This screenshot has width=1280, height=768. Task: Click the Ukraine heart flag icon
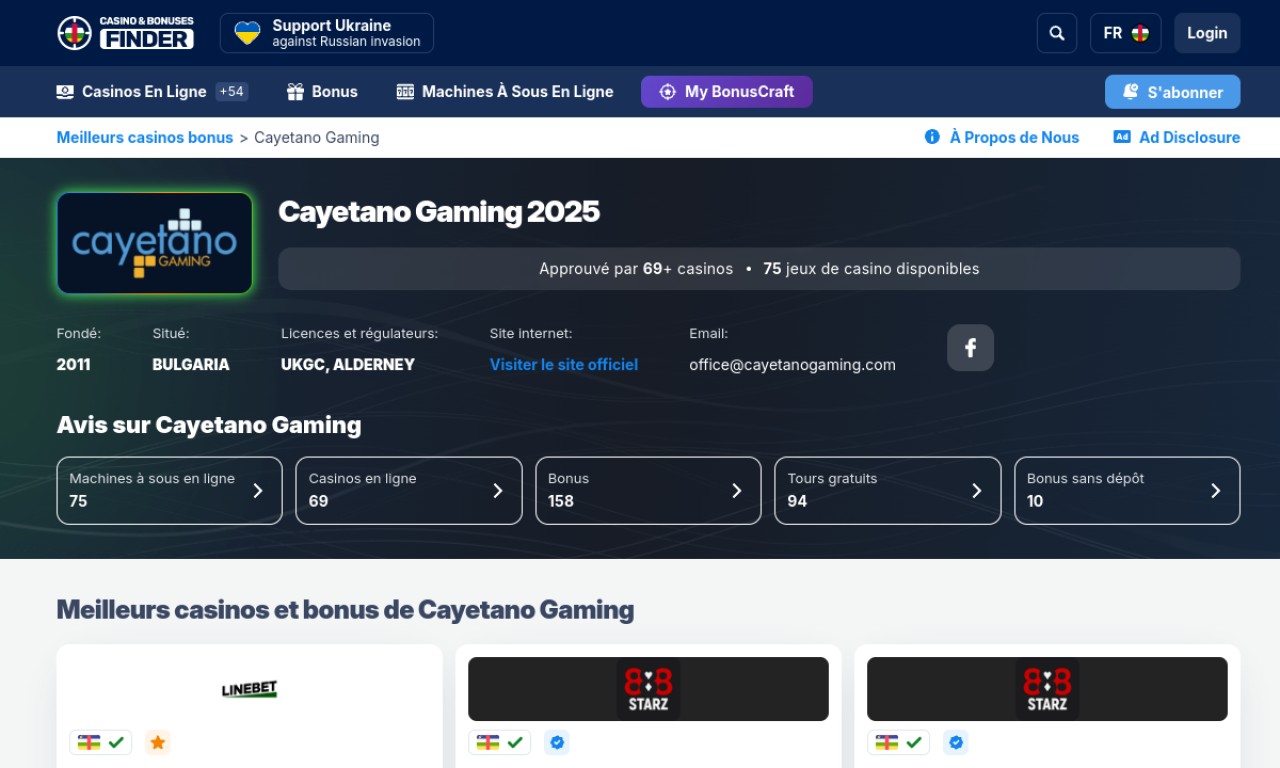247,33
